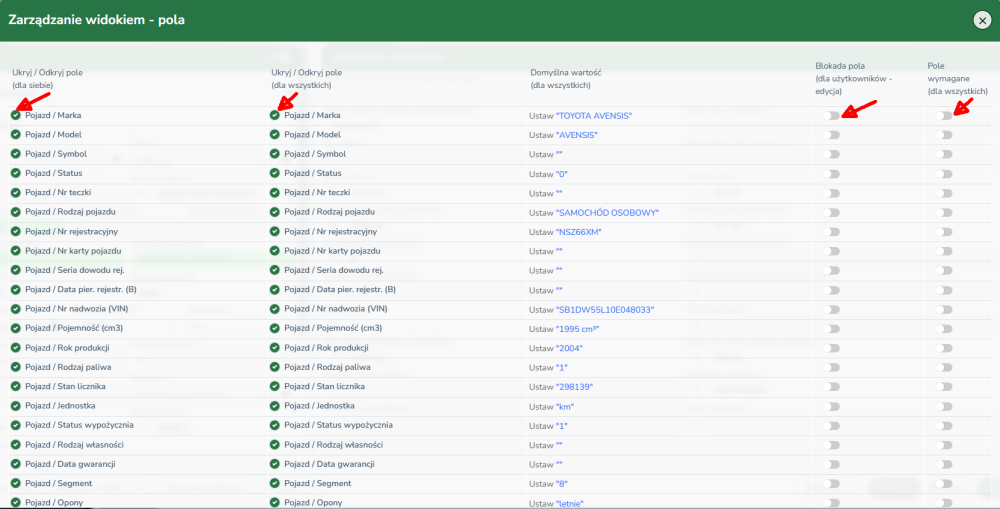Enable Blokada pola toggle for Pojazd / Nr nadwozia (VIN)
This screenshot has width=1000, height=509.
[830, 309]
